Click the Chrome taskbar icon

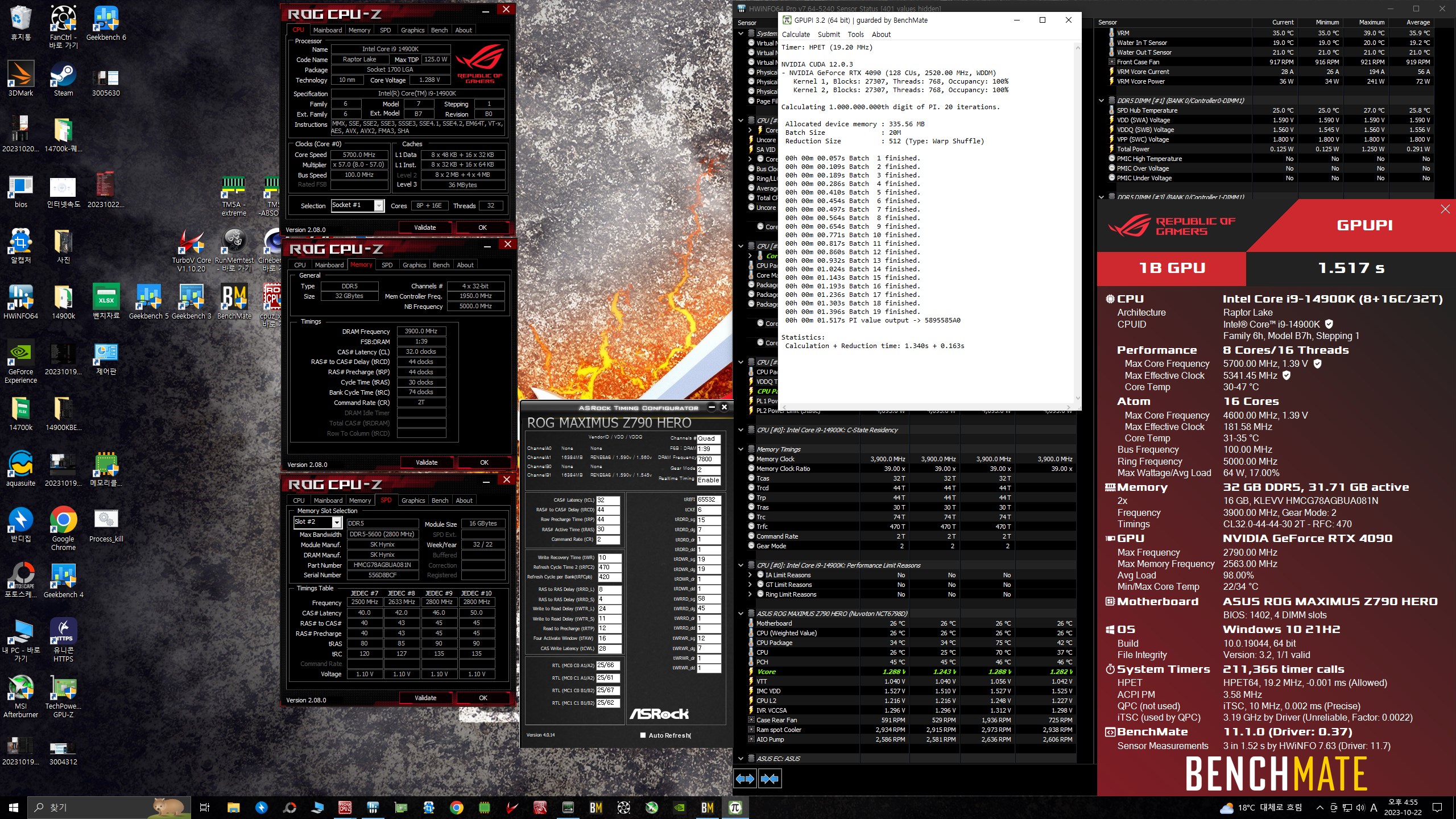click(x=456, y=807)
